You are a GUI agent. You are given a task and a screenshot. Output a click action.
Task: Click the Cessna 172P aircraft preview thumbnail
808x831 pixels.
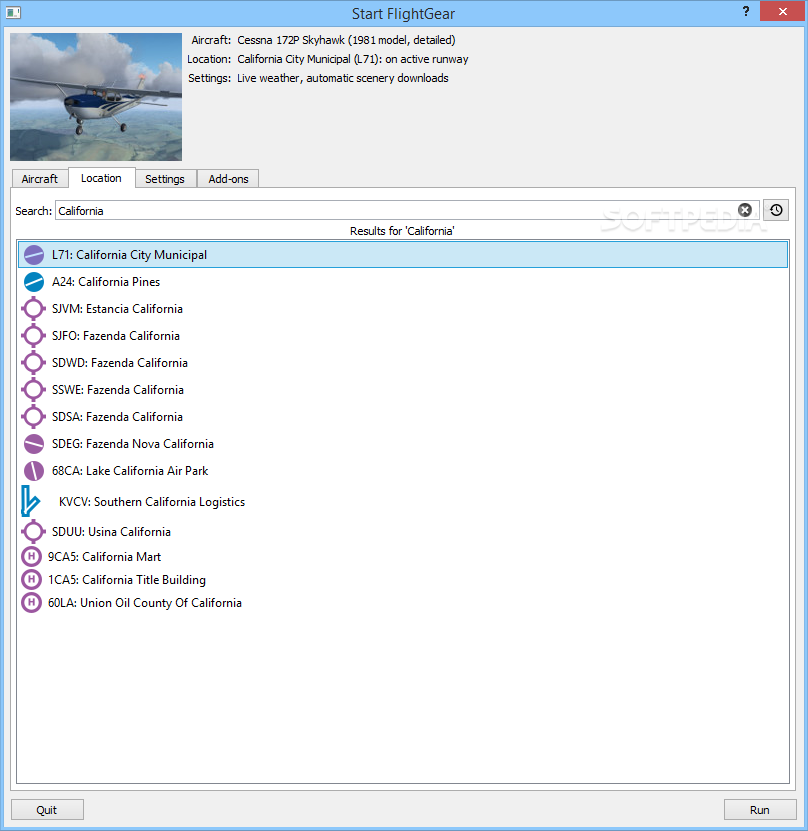96,97
